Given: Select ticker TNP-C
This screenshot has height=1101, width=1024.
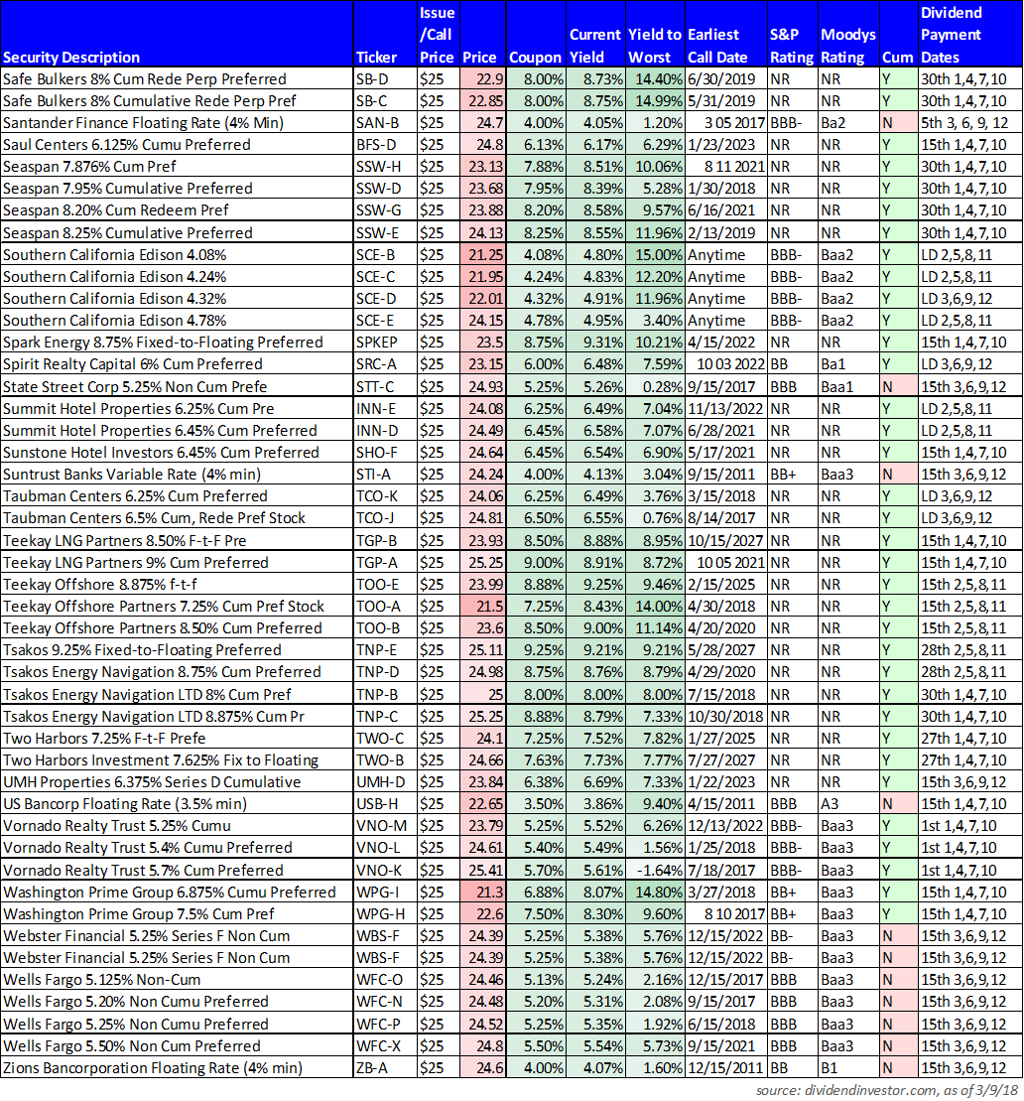Looking at the screenshot, I should point(385,716).
